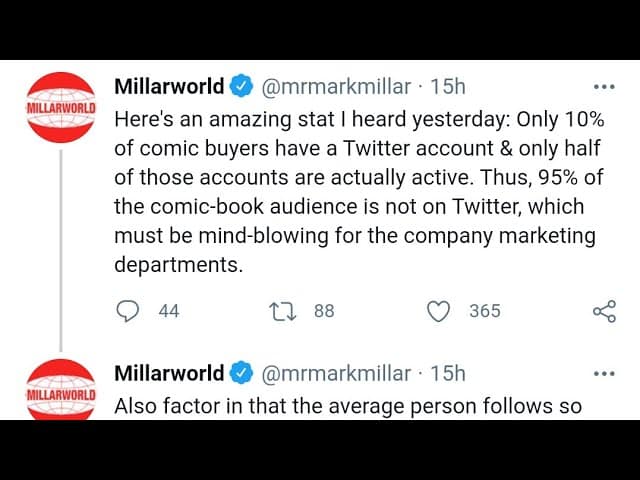
Task: View the 88 retweets count
Action: point(324,311)
